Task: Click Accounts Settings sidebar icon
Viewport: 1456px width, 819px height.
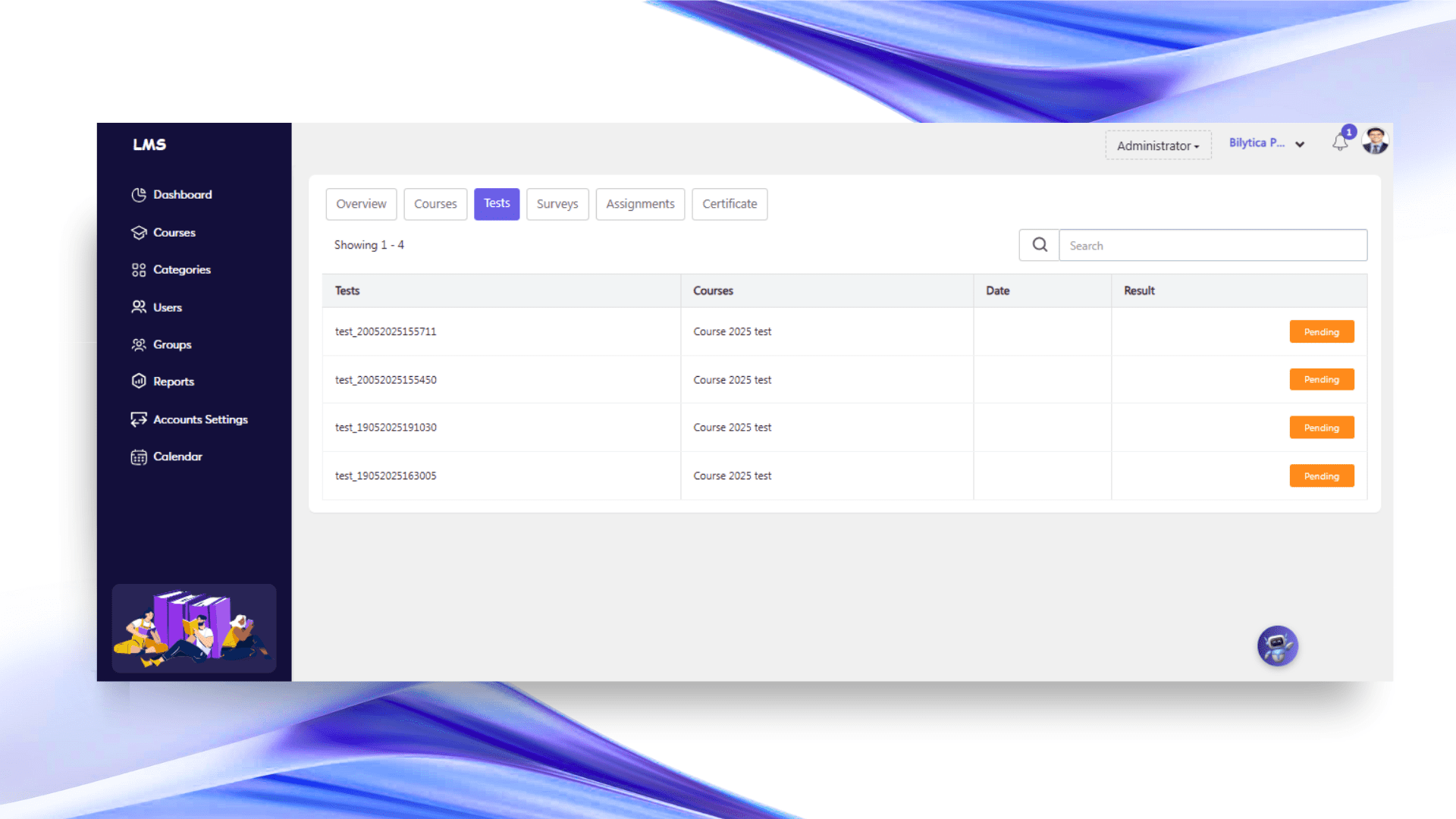Action: 139,419
